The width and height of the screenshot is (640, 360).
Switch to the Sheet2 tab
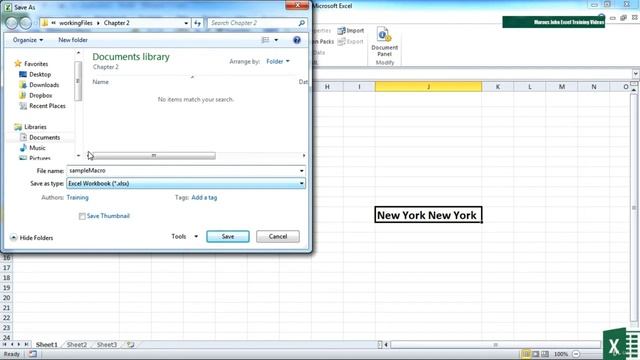(77, 344)
